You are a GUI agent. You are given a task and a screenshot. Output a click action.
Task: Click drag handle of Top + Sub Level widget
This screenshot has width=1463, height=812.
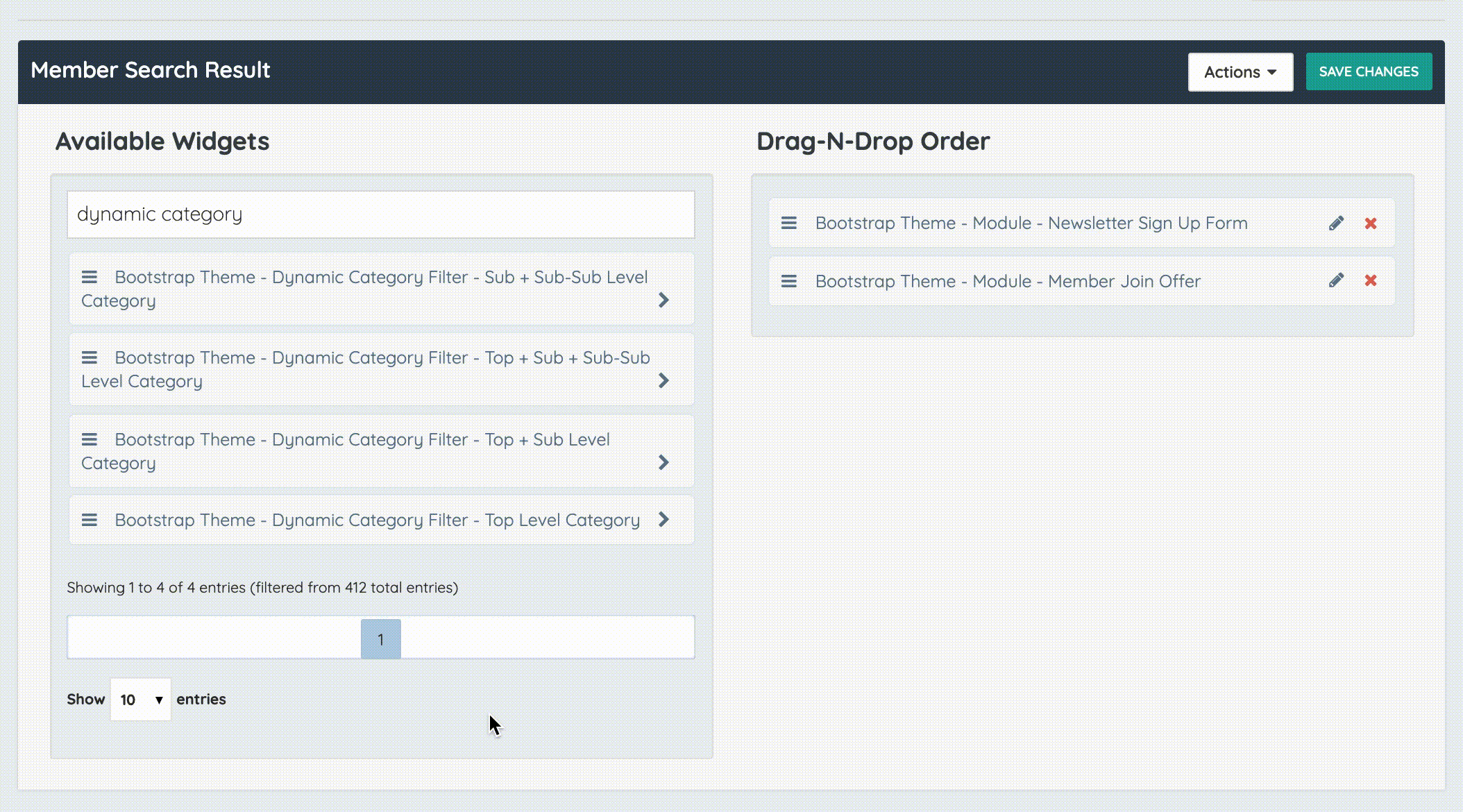coord(90,440)
